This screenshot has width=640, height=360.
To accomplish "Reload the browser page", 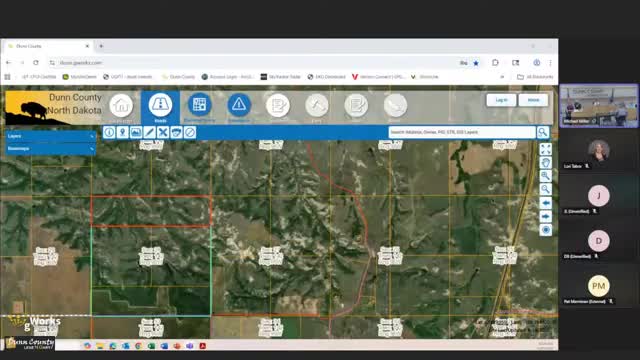I will pos(36,62).
